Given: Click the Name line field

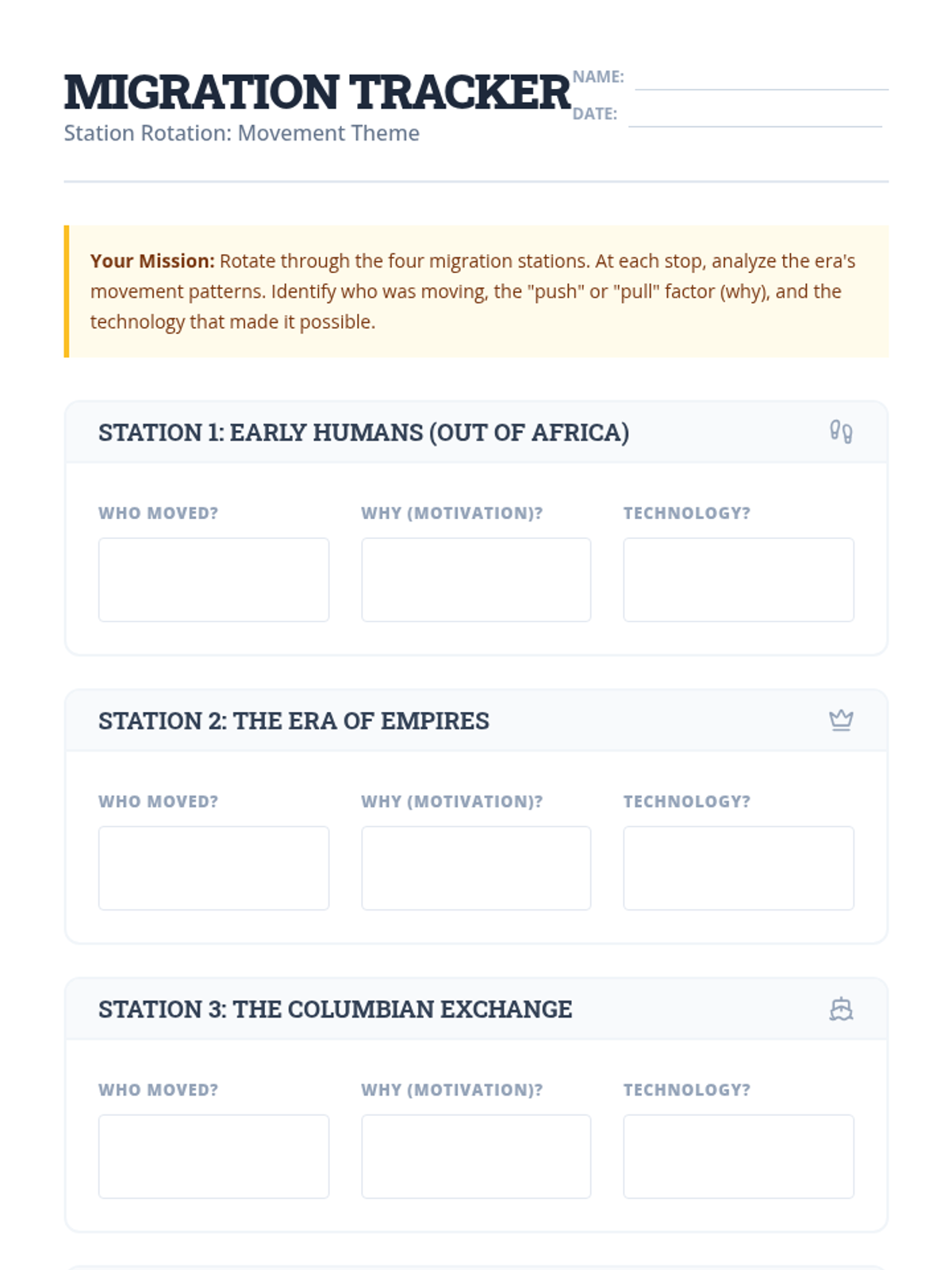Looking at the screenshot, I should [x=762, y=78].
